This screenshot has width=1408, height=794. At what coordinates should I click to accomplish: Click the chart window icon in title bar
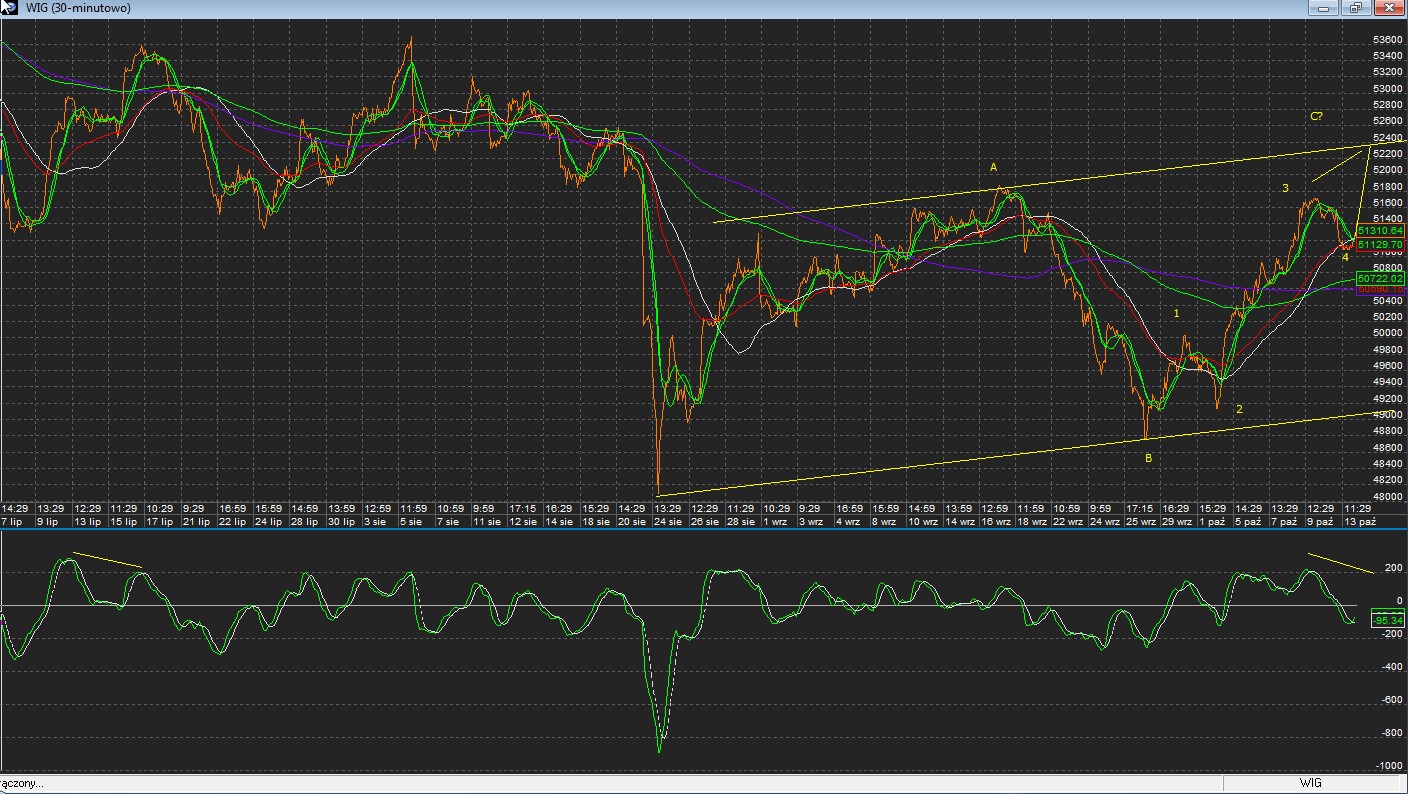(x=8, y=8)
